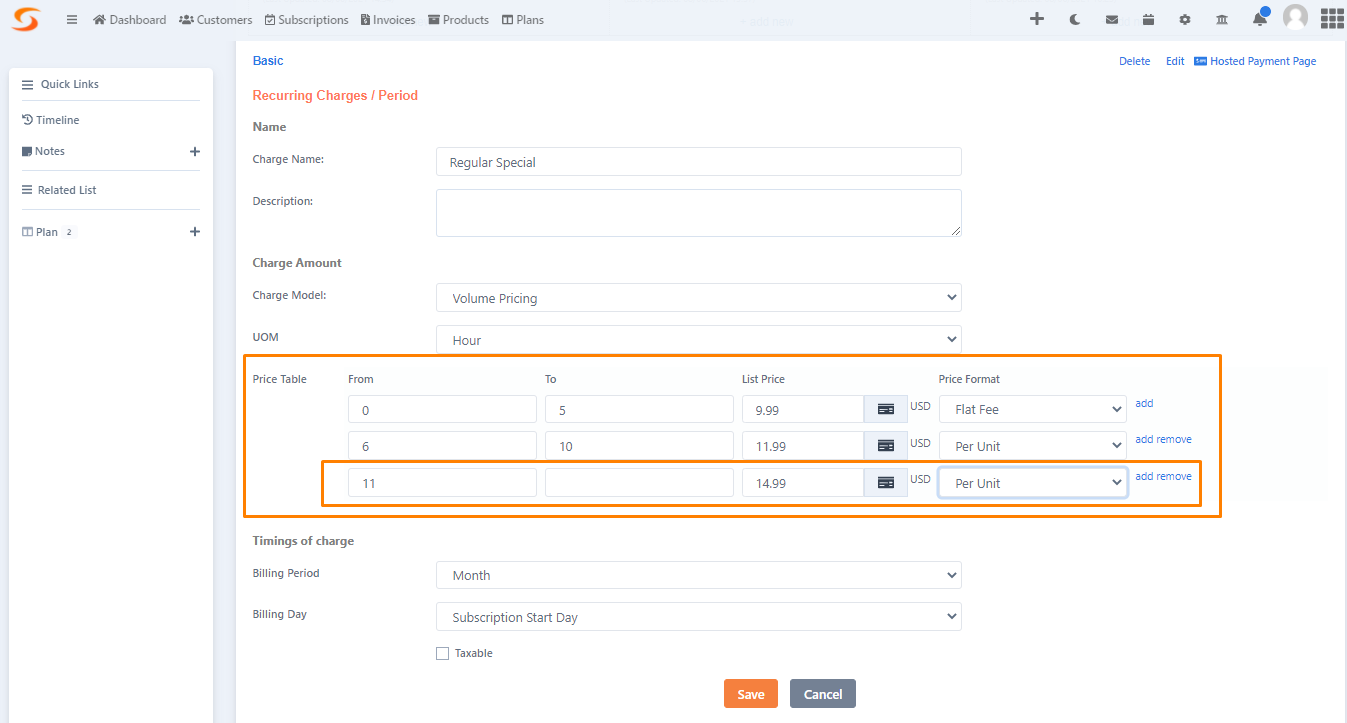Click the profile avatar picture

(1295, 18)
